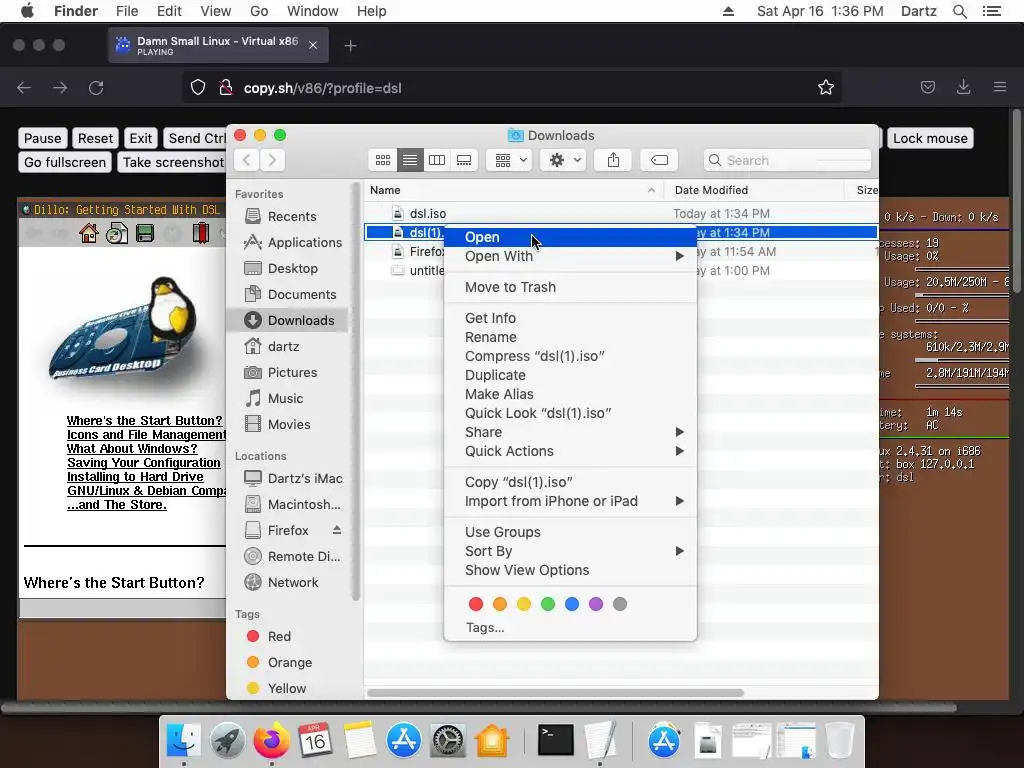Click the Lock mouse button
The width and height of the screenshot is (1024, 768).
pos(930,138)
